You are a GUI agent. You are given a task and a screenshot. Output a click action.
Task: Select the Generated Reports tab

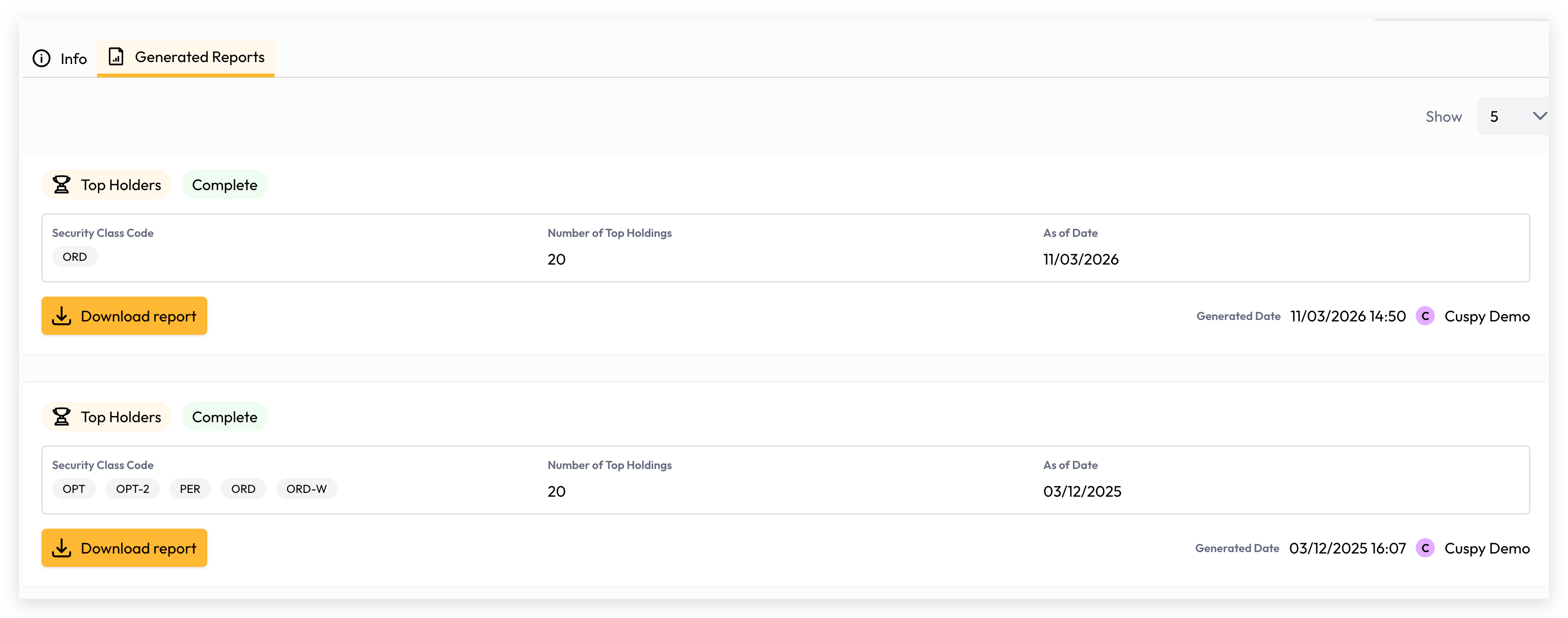pos(186,57)
